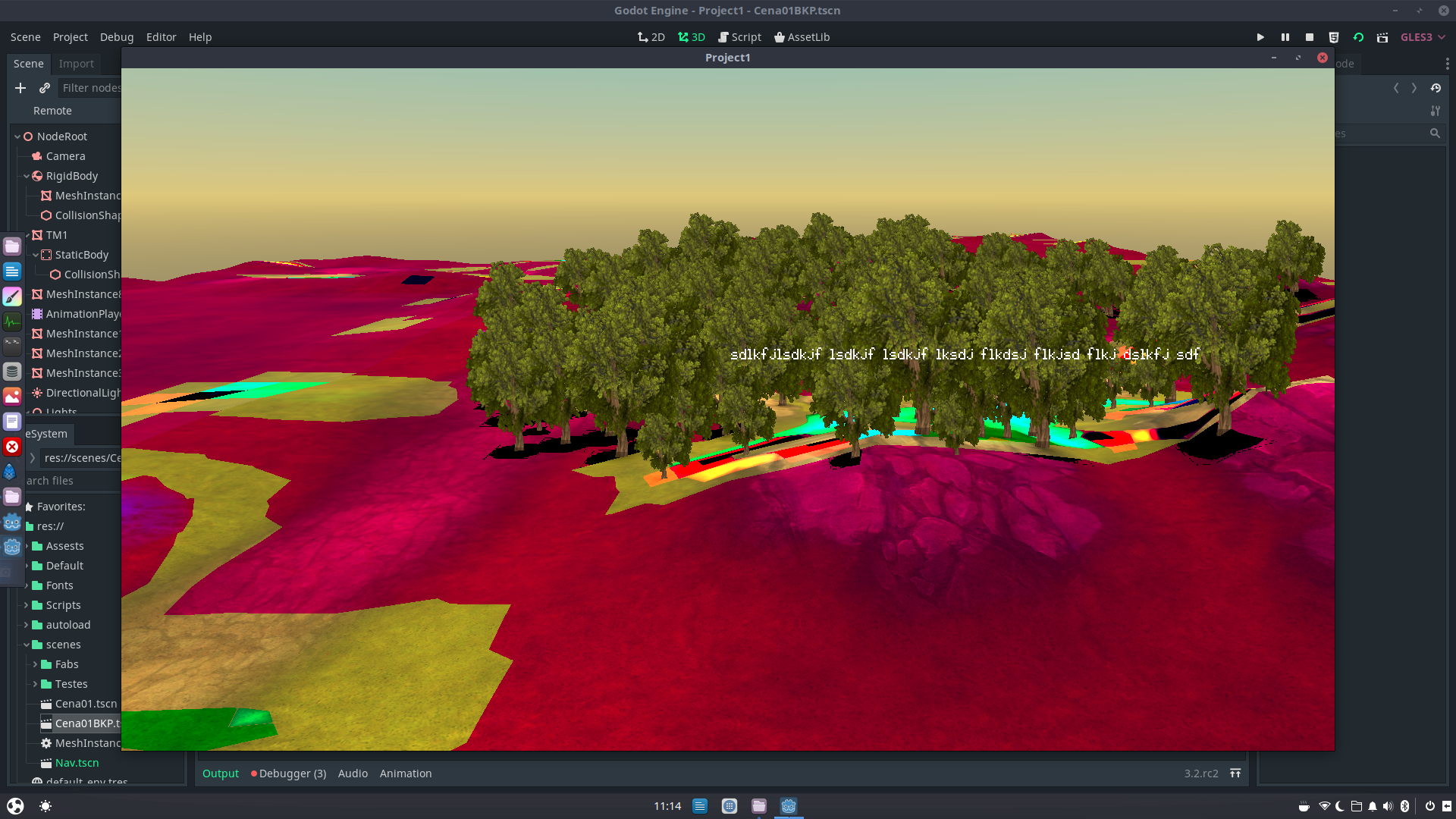Switch to the 2D workspace
This screenshot has width=1456, height=819.
[x=651, y=36]
